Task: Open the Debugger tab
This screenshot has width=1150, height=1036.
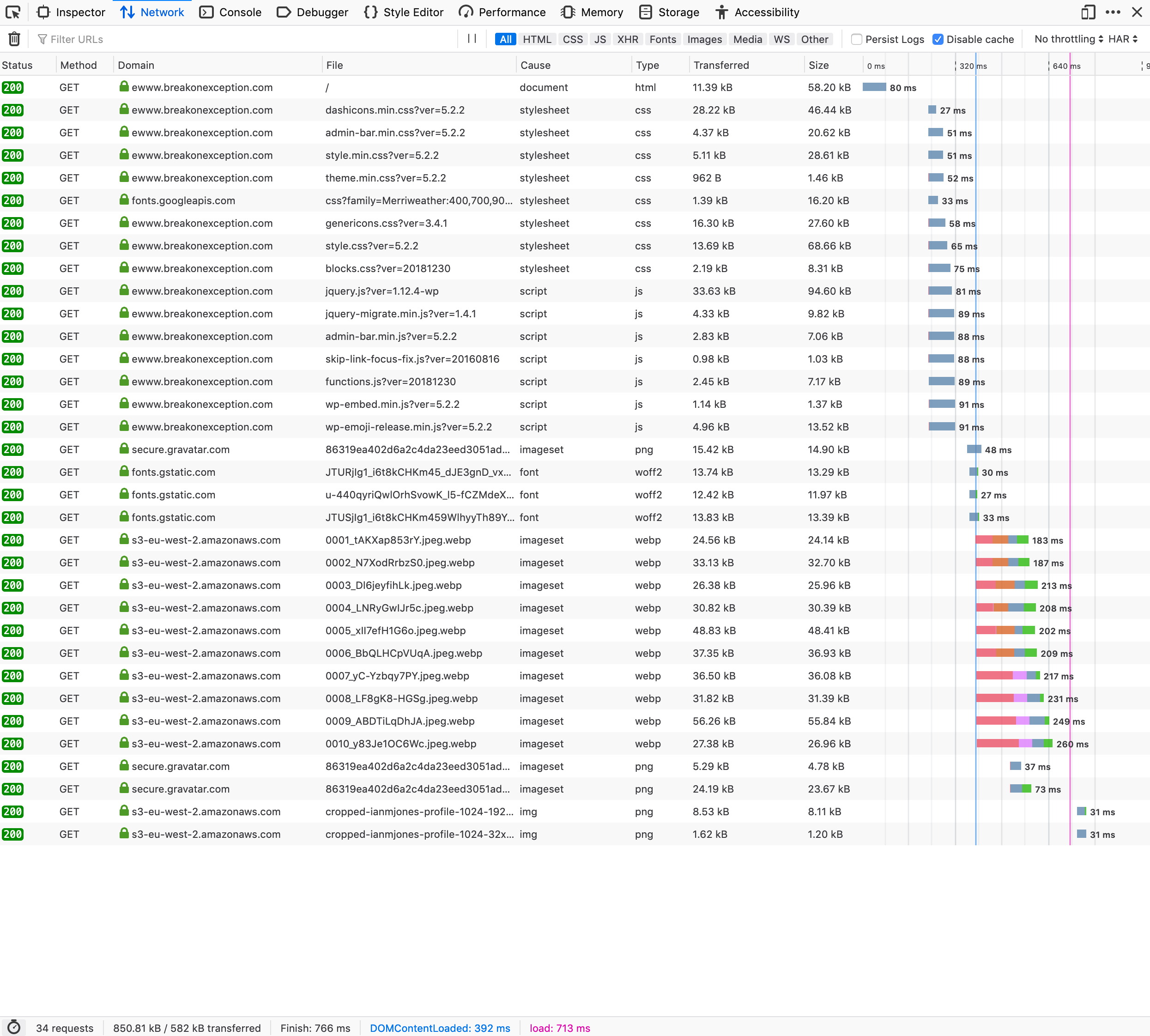Action: [x=312, y=12]
